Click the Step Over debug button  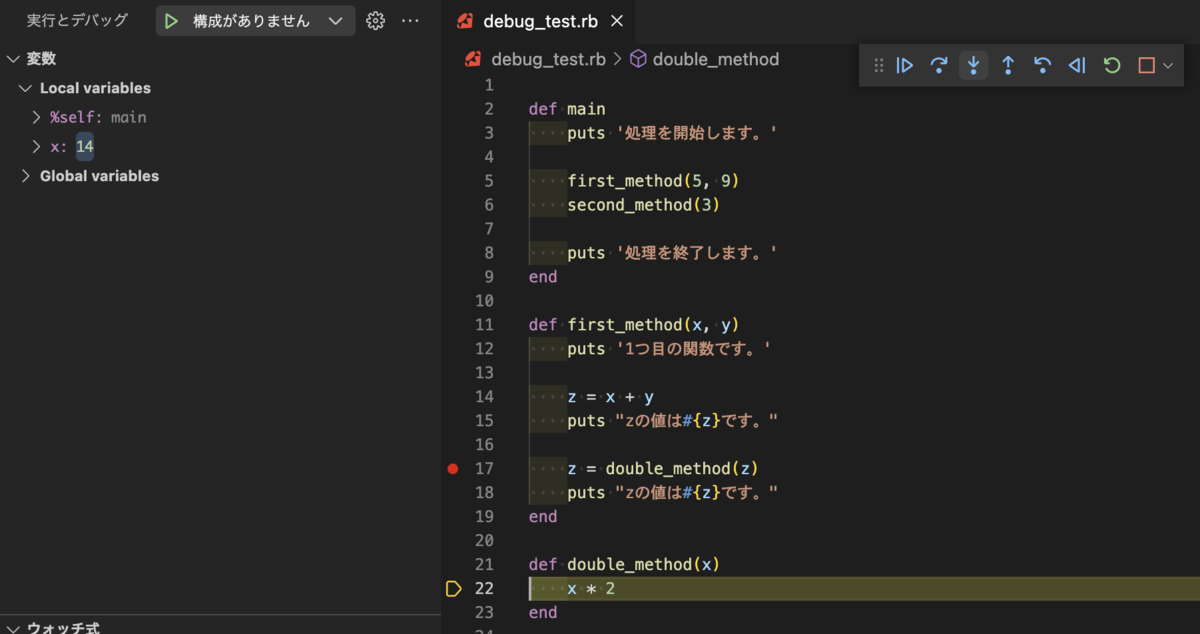point(939,66)
